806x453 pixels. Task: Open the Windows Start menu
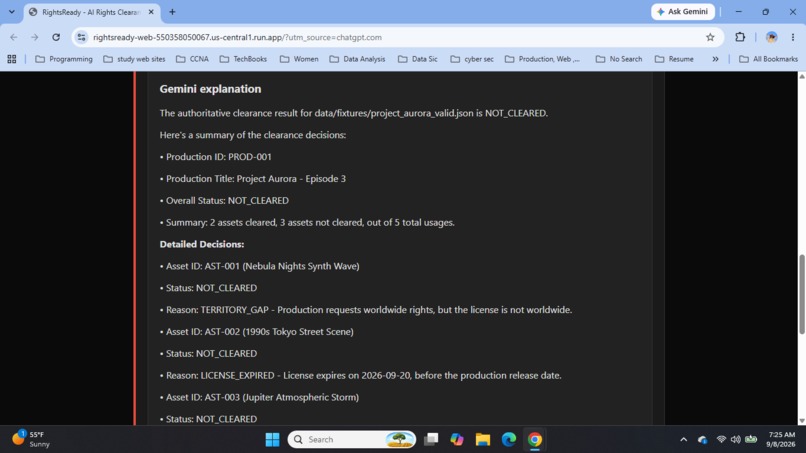click(x=272, y=440)
